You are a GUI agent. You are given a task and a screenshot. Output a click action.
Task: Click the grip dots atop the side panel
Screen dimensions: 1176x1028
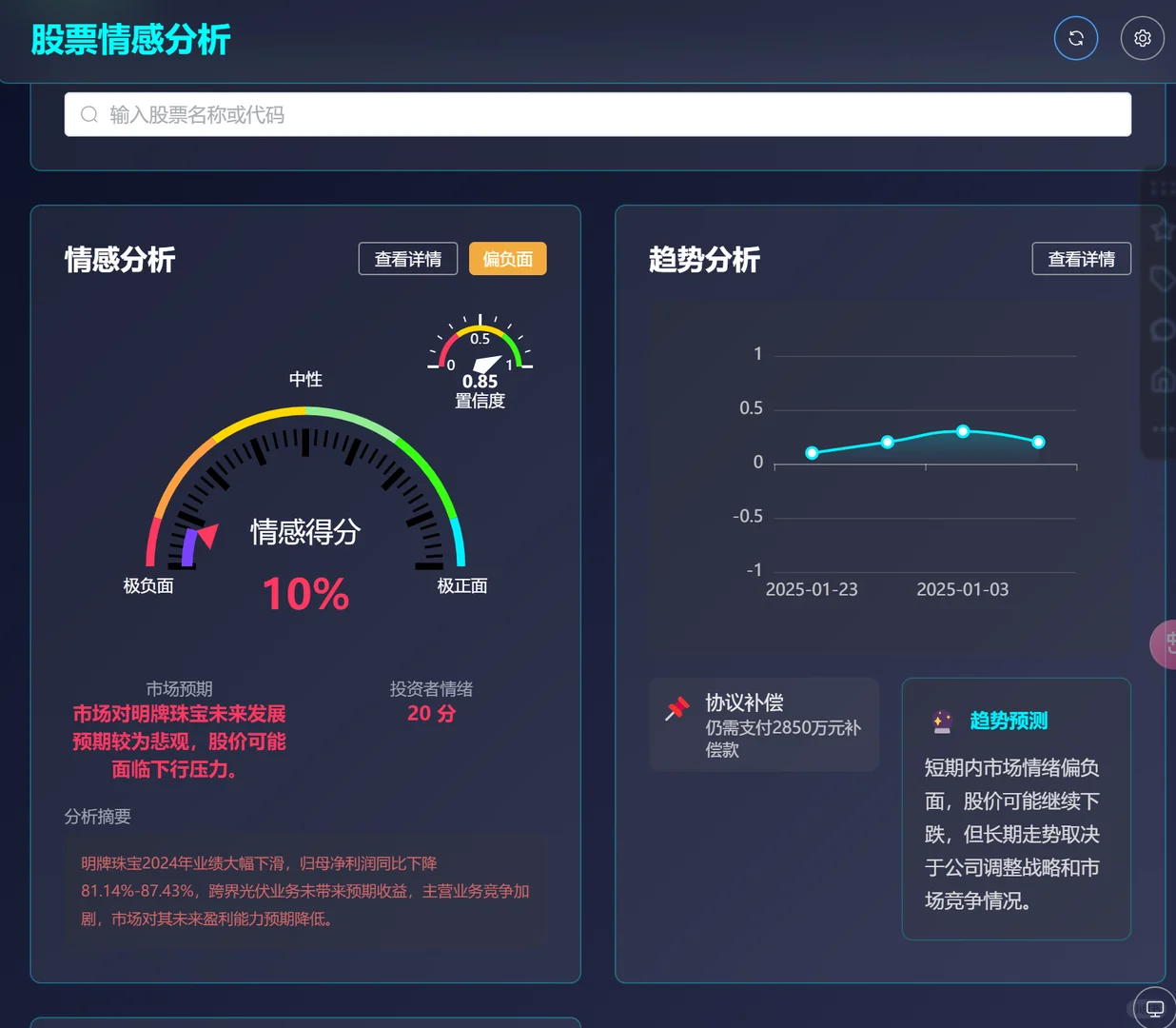1163,187
